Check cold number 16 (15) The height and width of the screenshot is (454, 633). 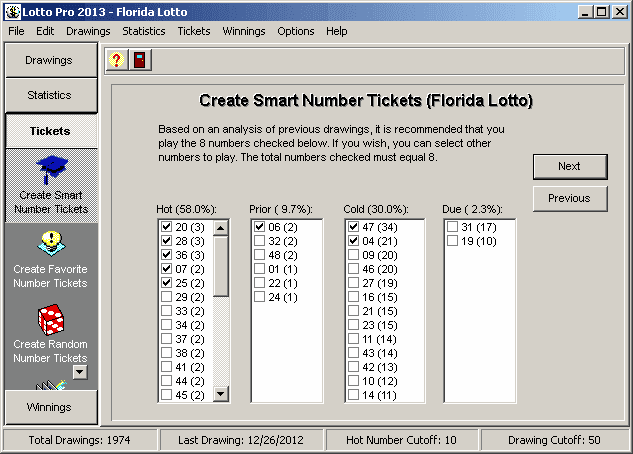[x=354, y=297]
